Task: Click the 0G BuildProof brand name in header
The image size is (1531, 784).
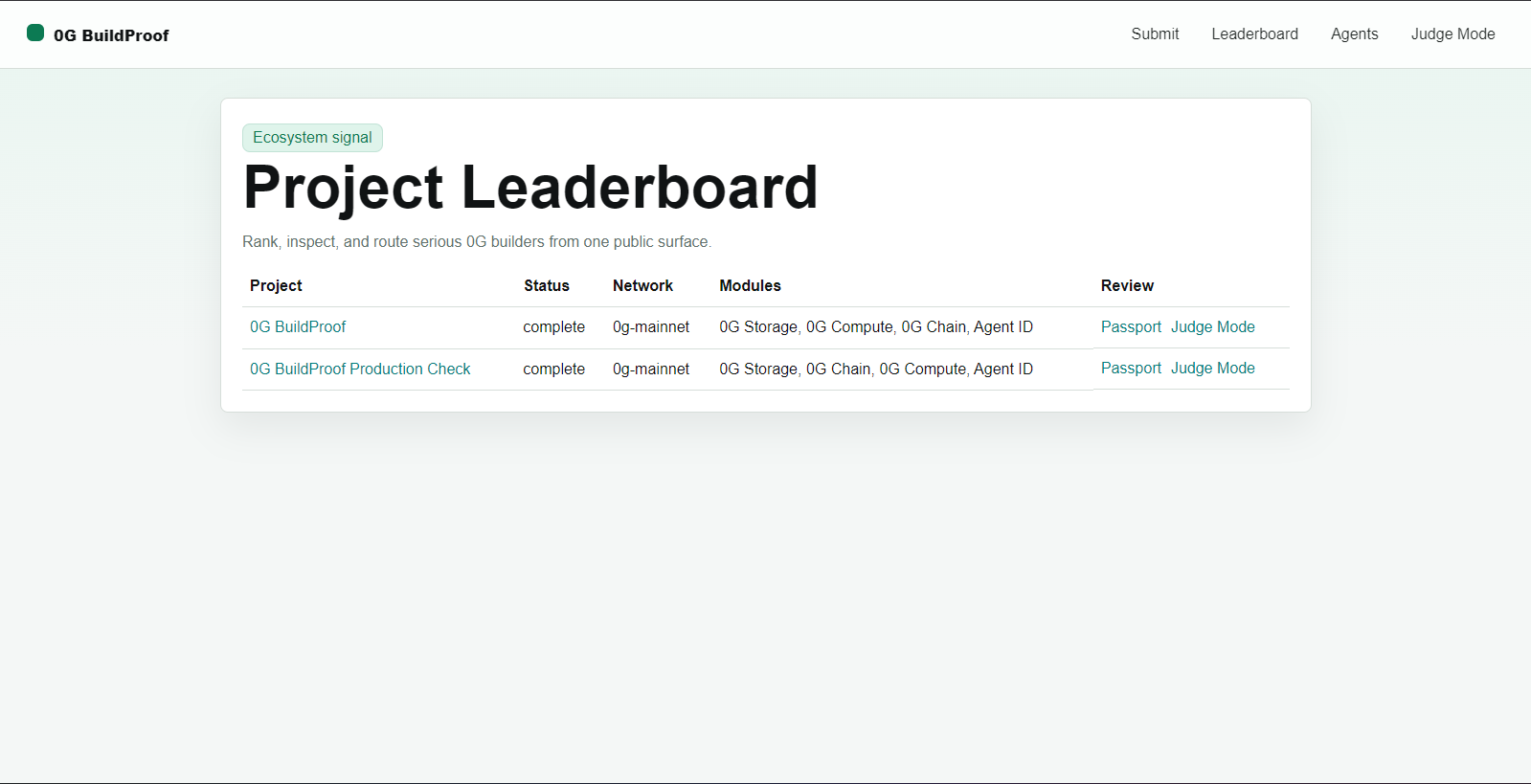Action: (x=111, y=35)
